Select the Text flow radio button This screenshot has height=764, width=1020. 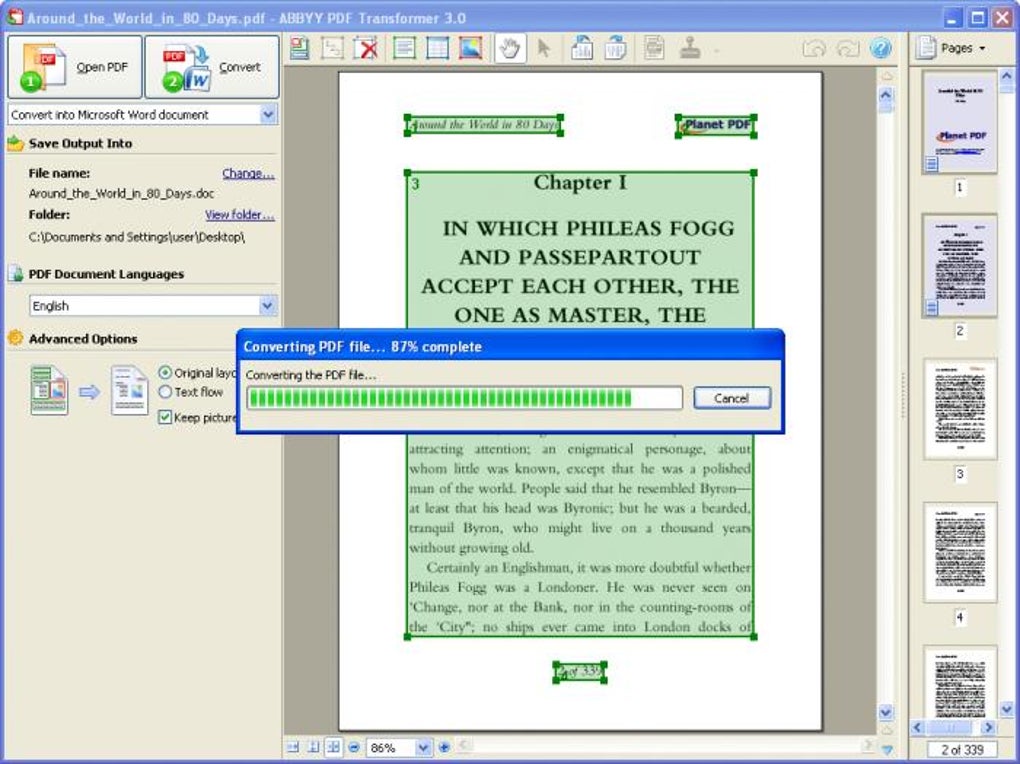(165, 392)
